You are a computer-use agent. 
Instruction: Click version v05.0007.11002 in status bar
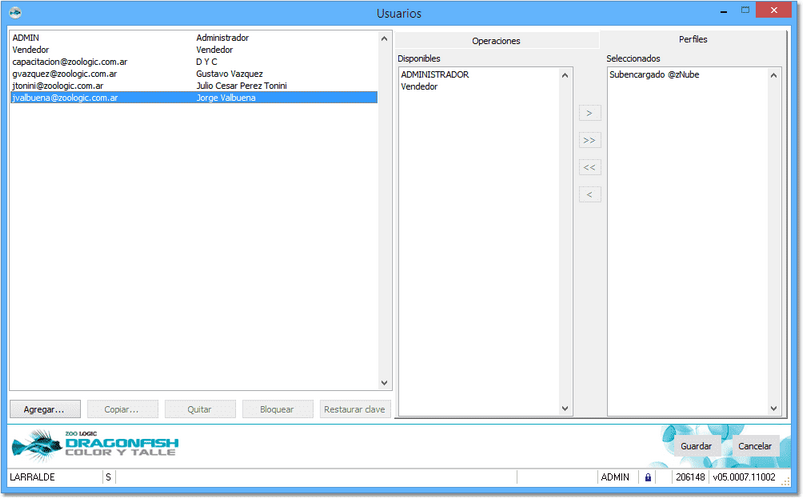pyautogui.click(x=744, y=477)
